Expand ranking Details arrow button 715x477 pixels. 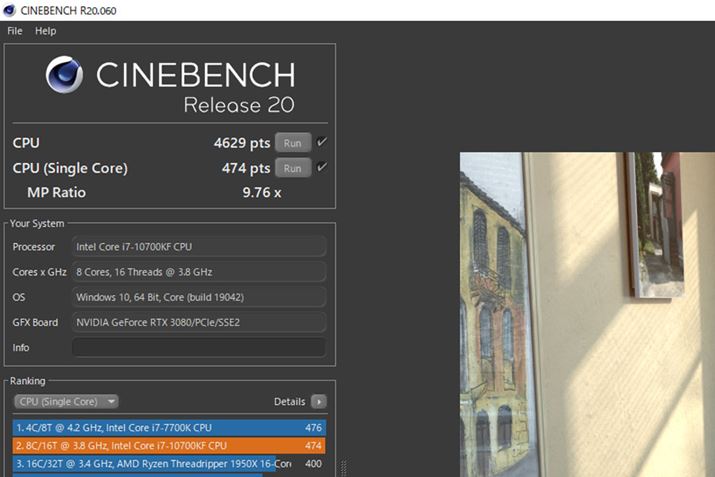pos(319,402)
